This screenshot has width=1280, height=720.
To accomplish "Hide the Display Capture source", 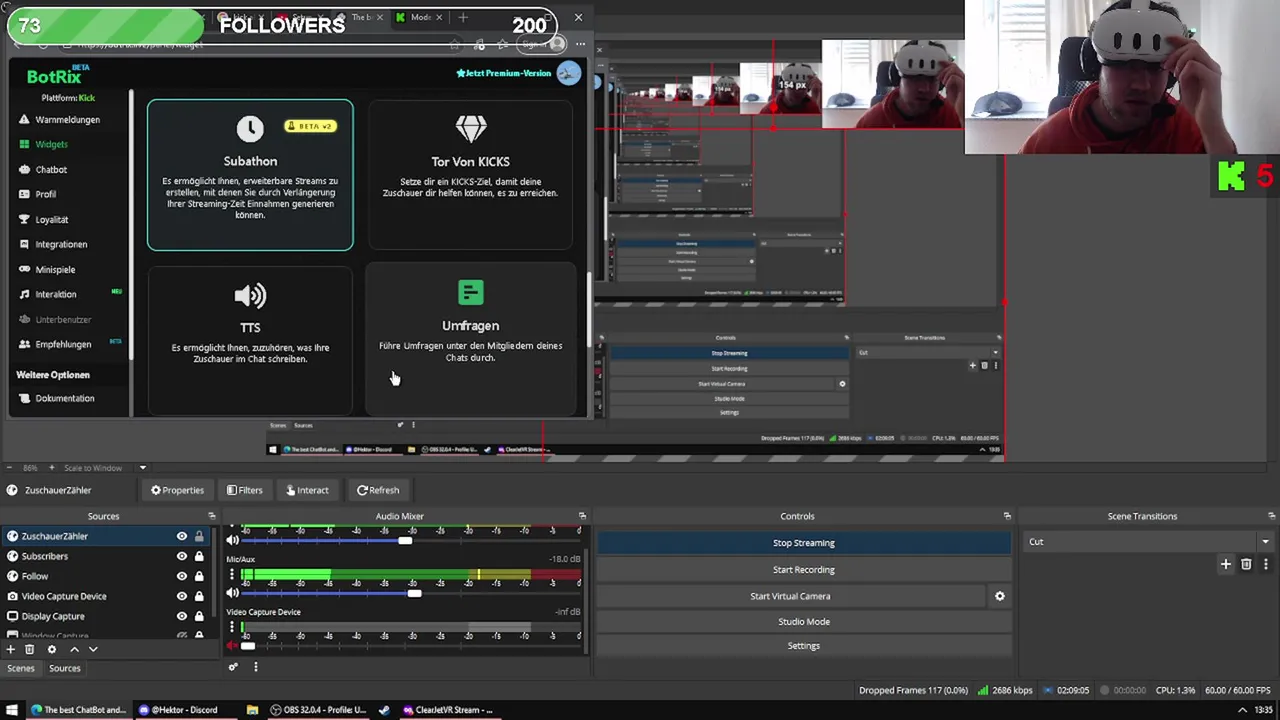I will [182, 616].
